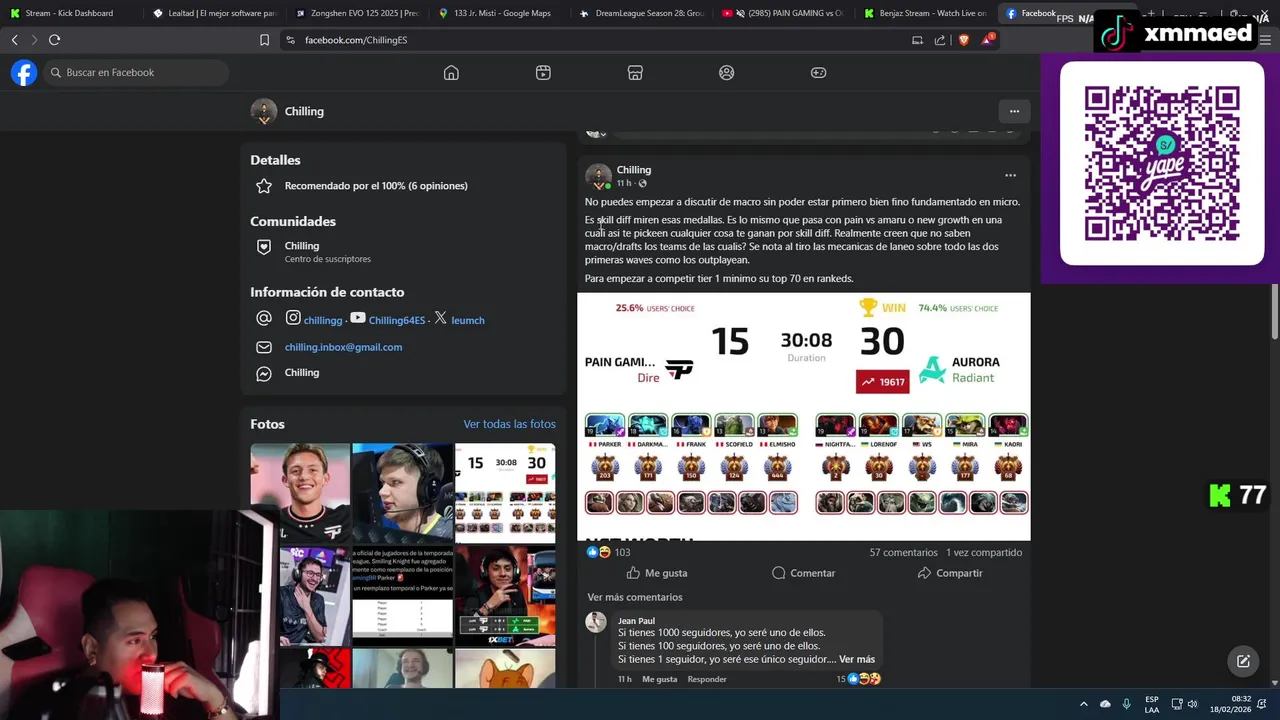
Task: Bookmark this page icon in address bar
Action: [x=264, y=40]
